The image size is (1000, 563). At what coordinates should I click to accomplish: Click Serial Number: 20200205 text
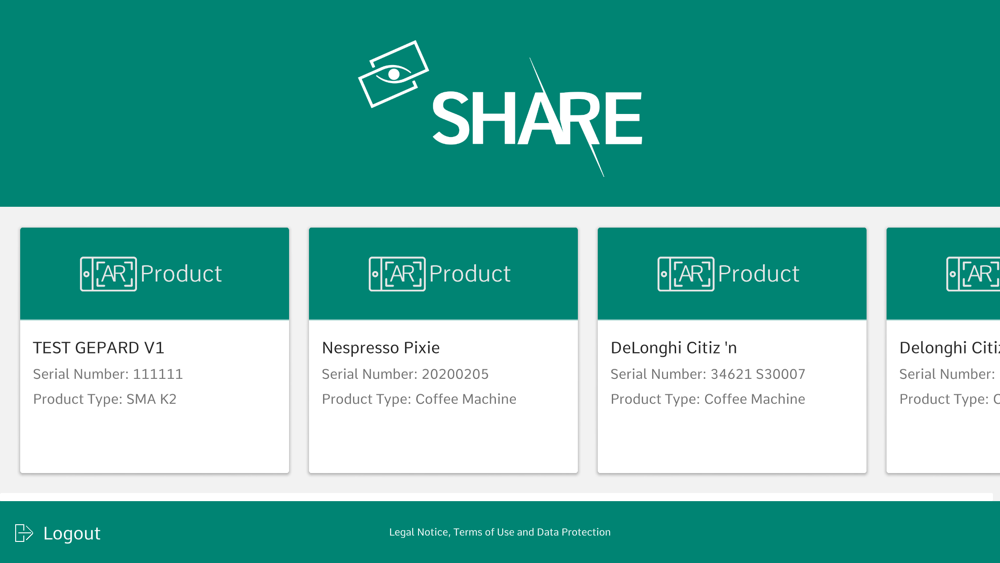(405, 374)
